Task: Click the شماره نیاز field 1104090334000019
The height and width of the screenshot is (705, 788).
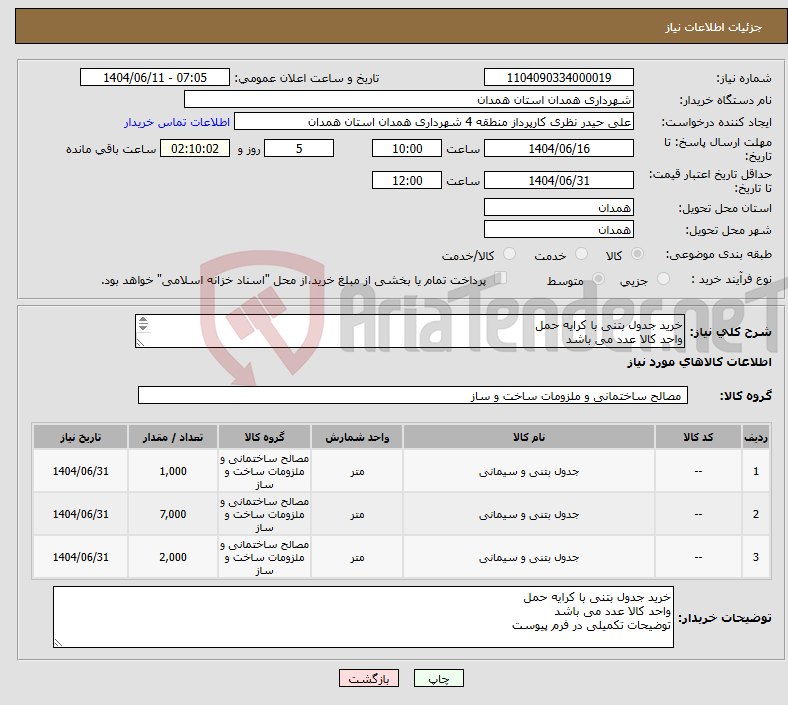Action: coord(558,78)
